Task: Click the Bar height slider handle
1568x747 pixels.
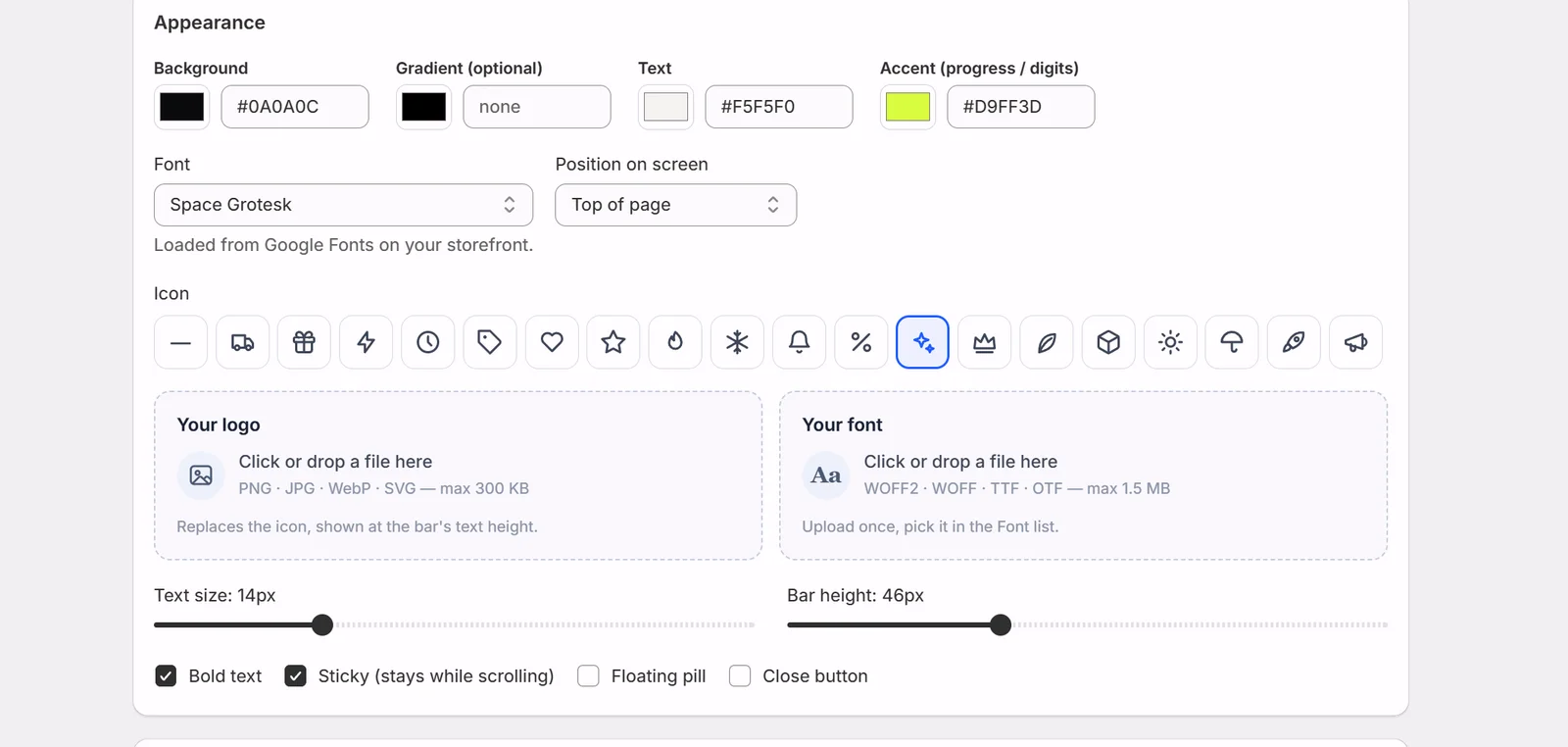Action: 1001,624
